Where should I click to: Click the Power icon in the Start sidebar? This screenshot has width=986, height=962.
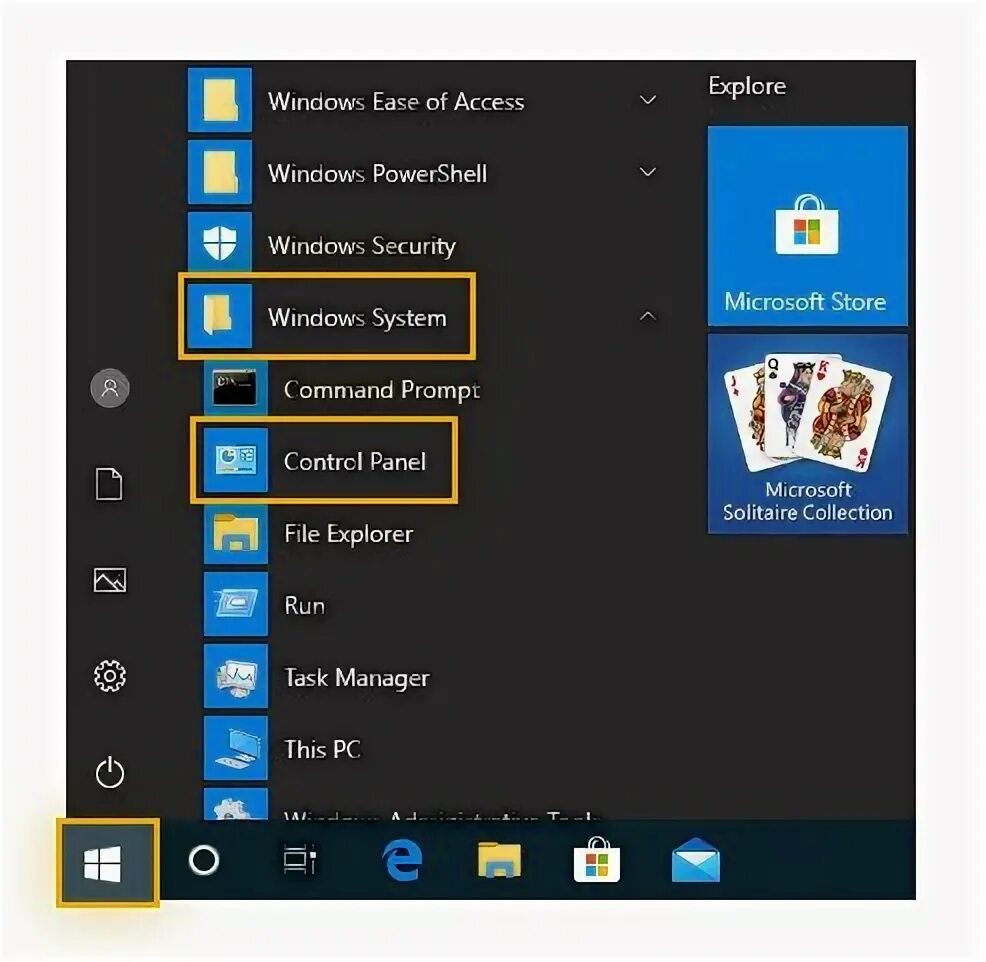click(x=109, y=772)
